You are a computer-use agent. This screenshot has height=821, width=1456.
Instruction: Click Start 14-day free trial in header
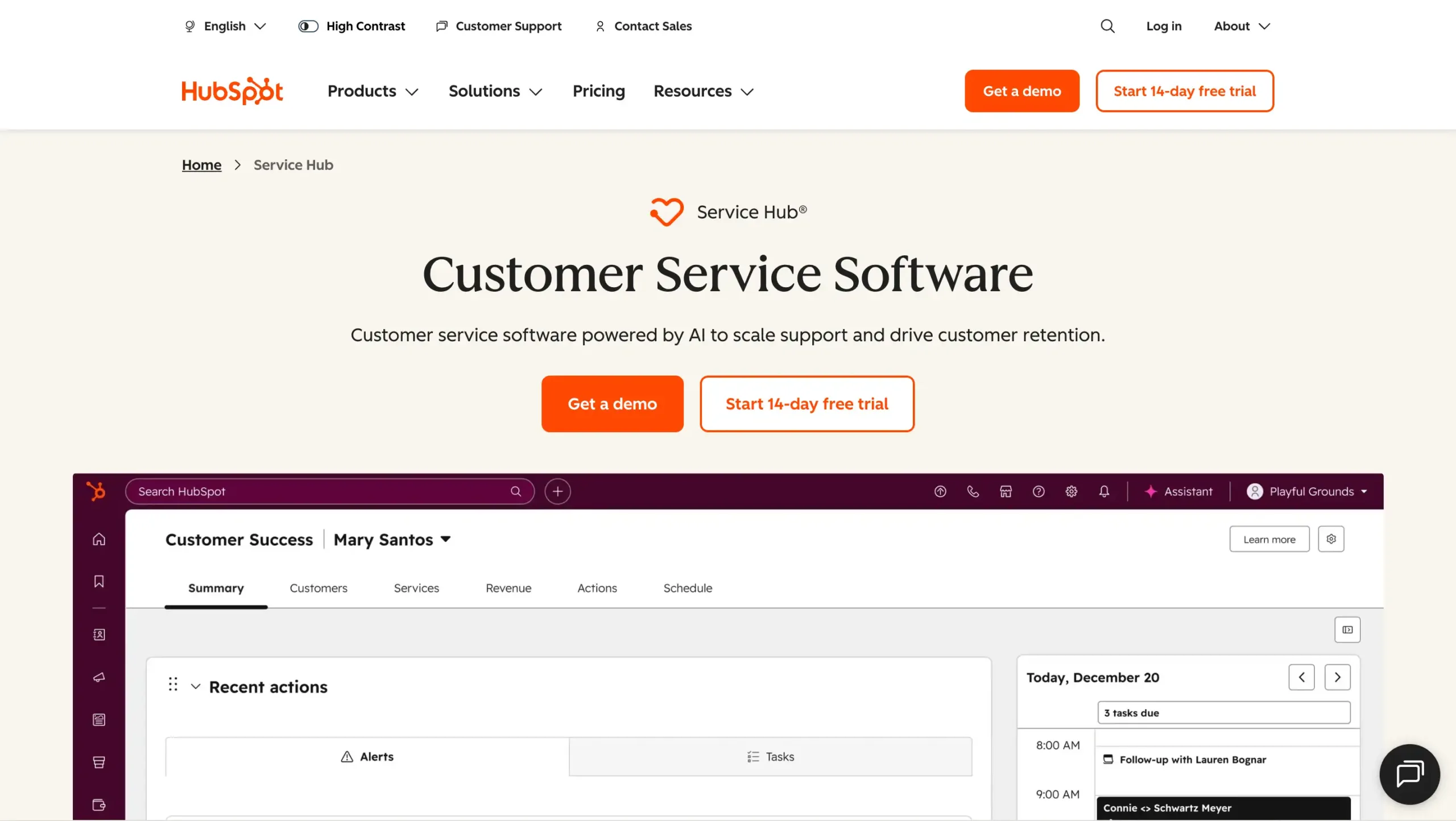1185,91
